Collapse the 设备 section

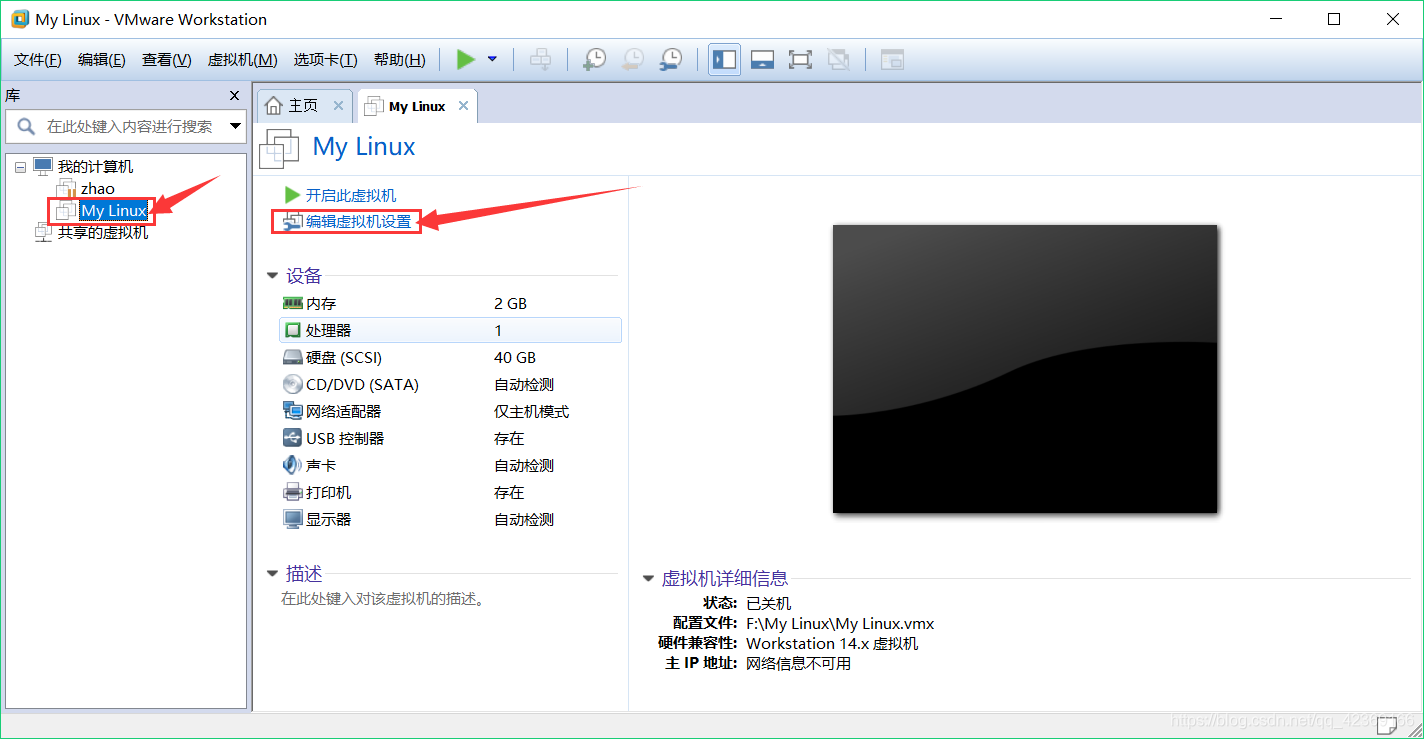point(272,276)
